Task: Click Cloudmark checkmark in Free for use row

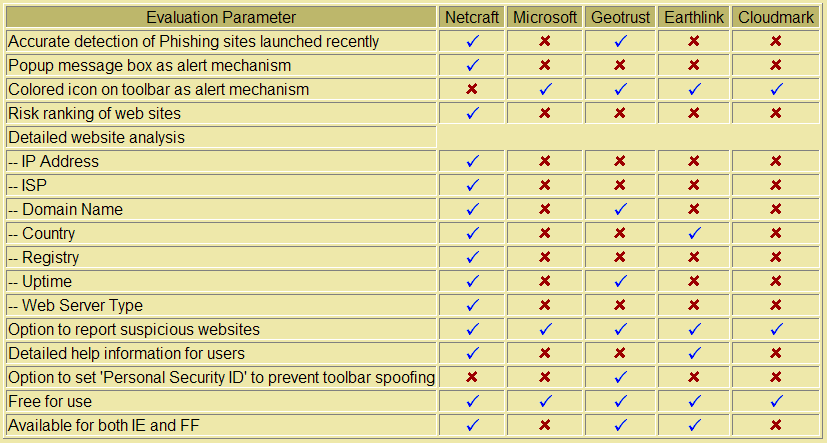Action: coord(775,401)
